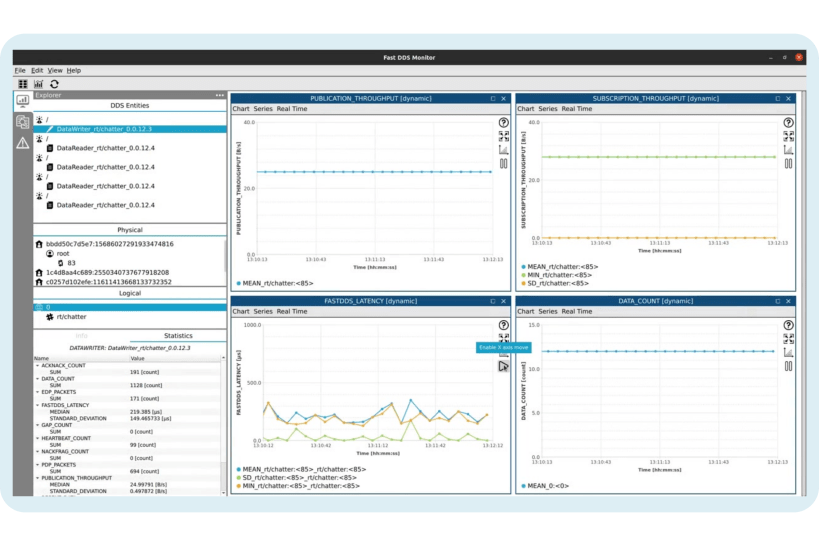Pause the SUBSCRIPTION_THROUGHPUT real-time chart
Image resolution: width=819 pixels, height=546 pixels.
point(789,164)
